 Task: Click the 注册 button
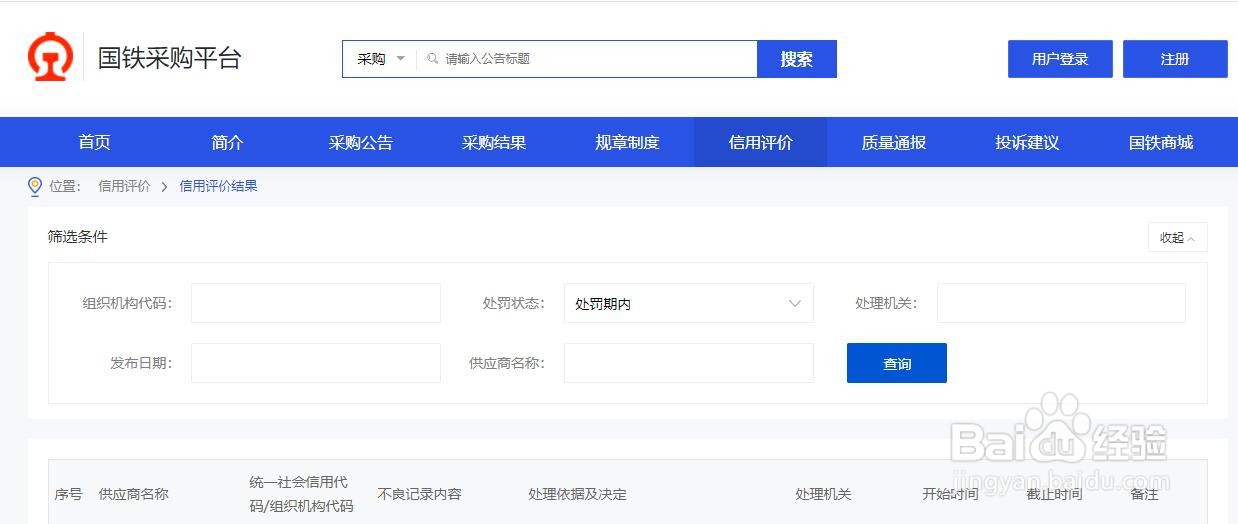[x=1175, y=59]
